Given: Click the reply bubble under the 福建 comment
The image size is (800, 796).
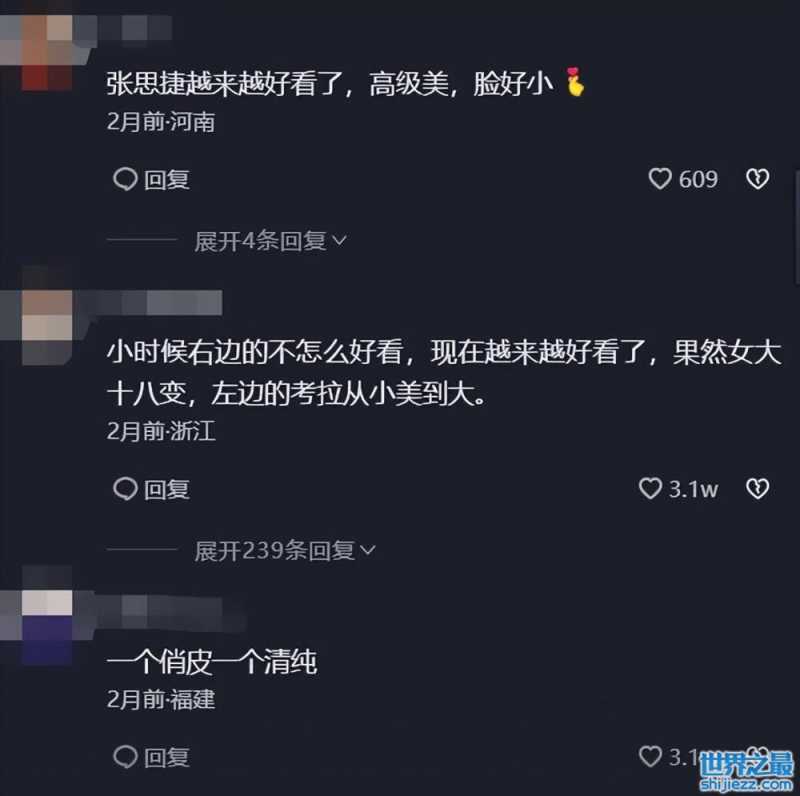Looking at the screenshot, I should pos(125,757).
